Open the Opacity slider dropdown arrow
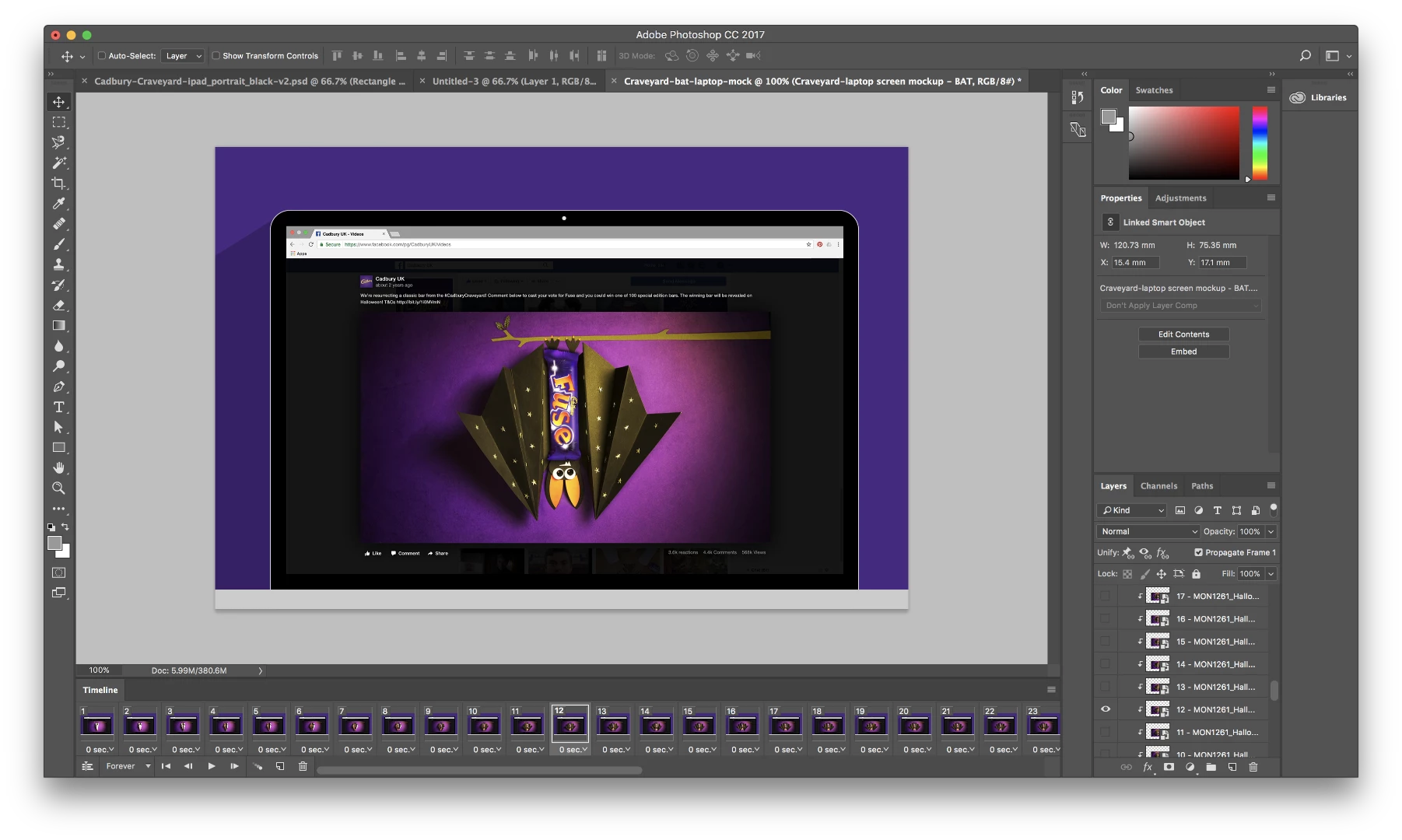This screenshot has width=1402, height=840. point(1271,532)
